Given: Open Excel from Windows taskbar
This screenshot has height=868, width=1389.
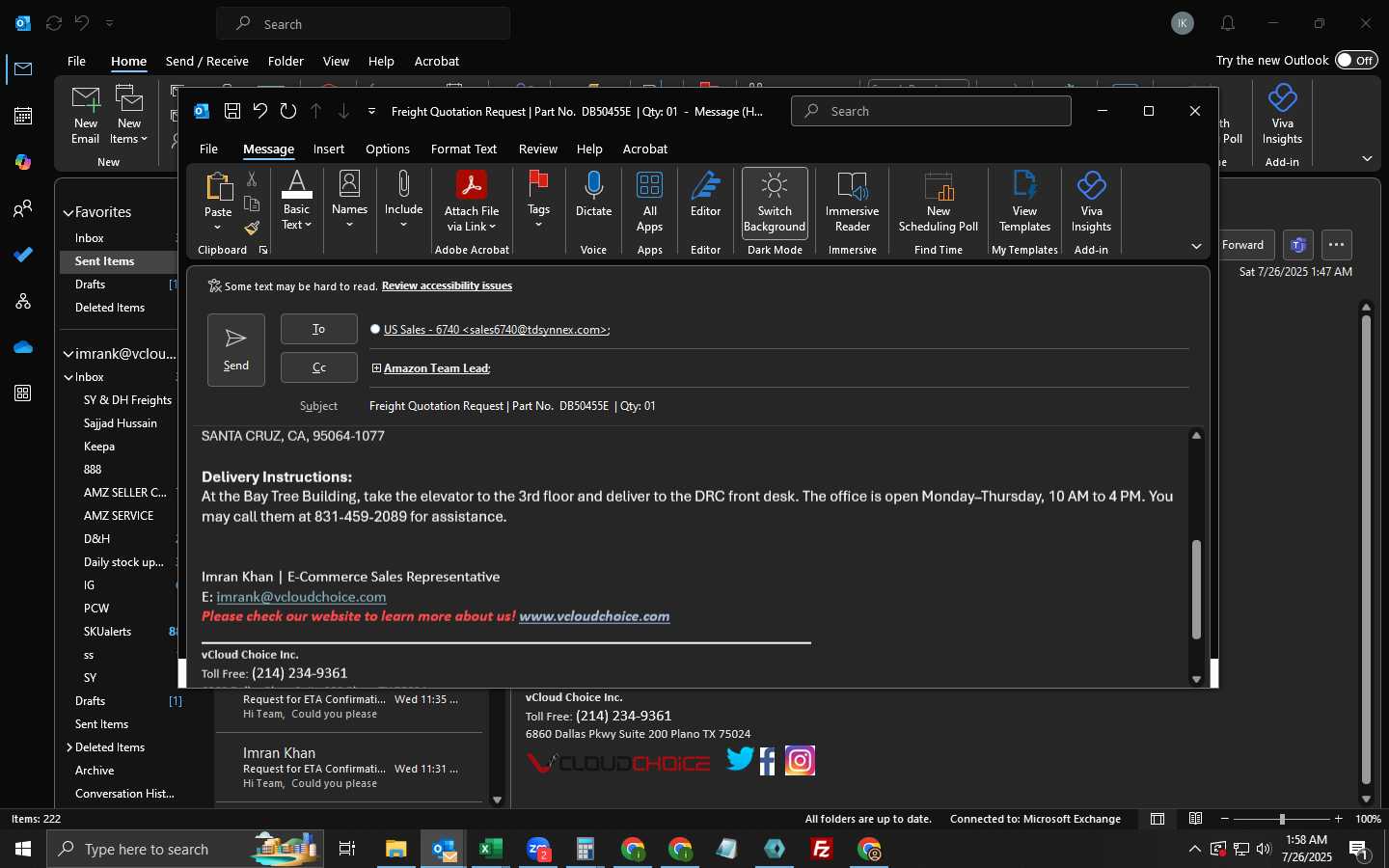Looking at the screenshot, I should coord(491,849).
